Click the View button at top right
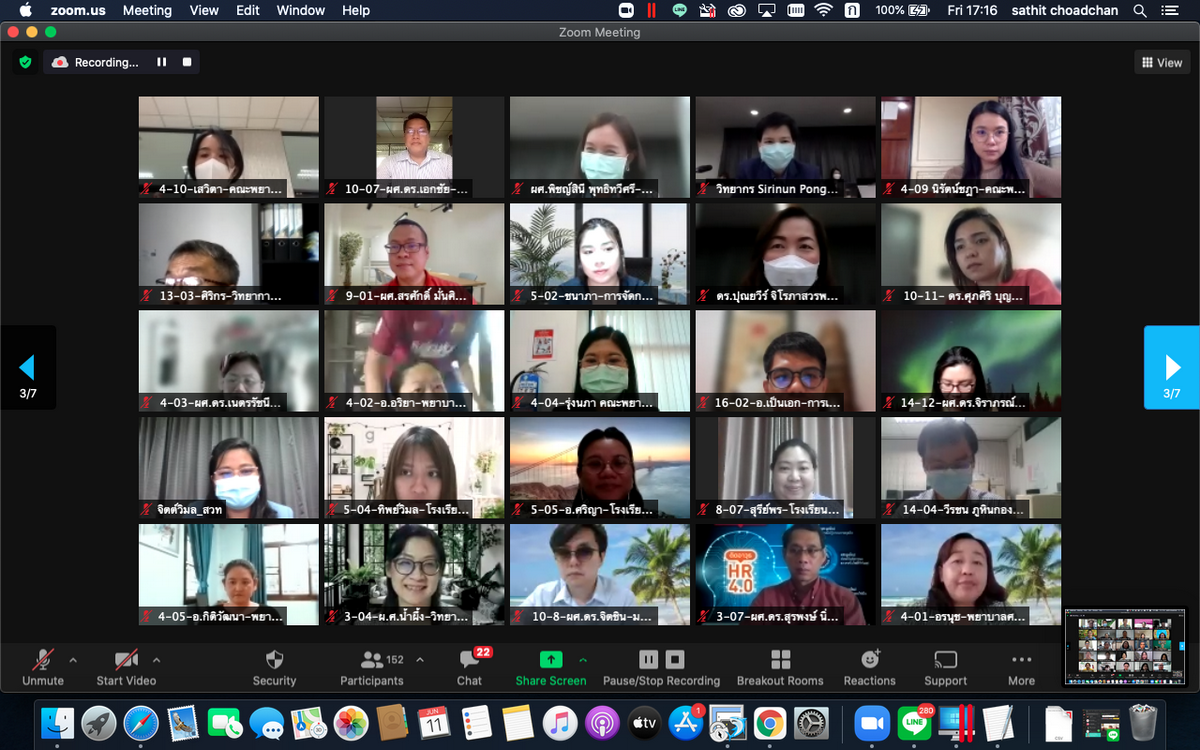 [1160, 62]
